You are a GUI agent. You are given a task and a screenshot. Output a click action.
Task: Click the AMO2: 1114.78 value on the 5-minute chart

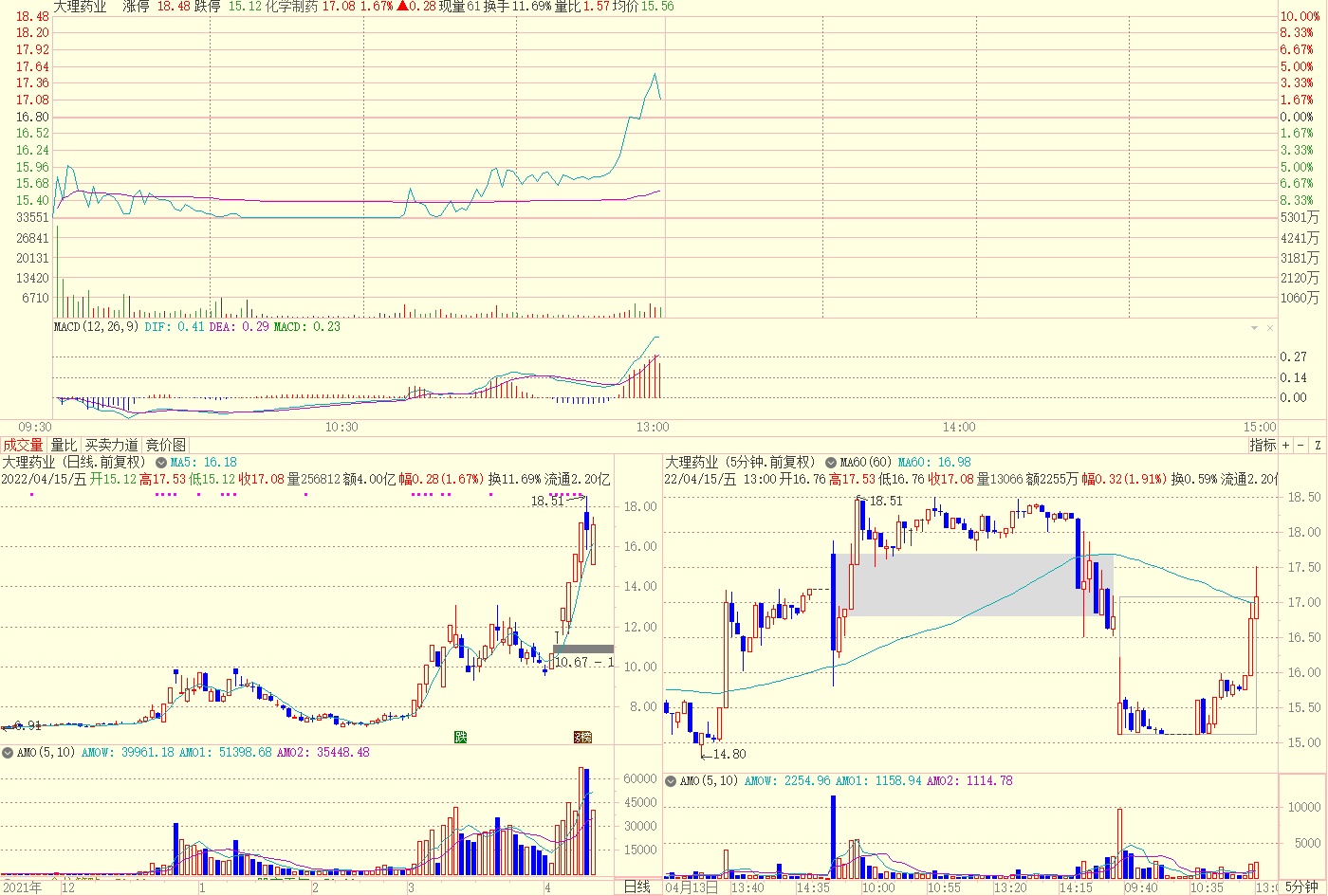tap(969, 780)
